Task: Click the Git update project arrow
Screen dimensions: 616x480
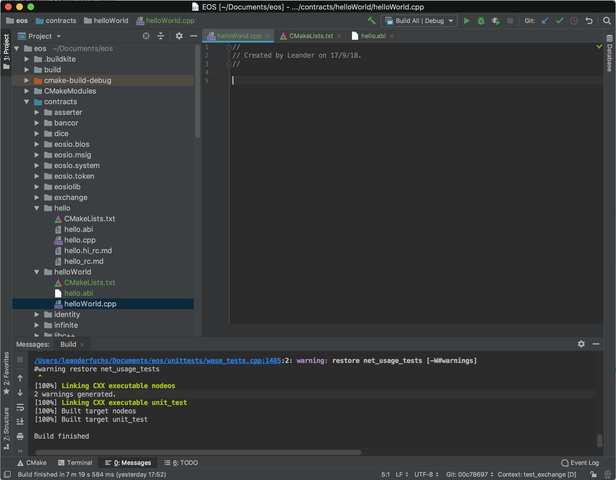Action: coord(545,20)
